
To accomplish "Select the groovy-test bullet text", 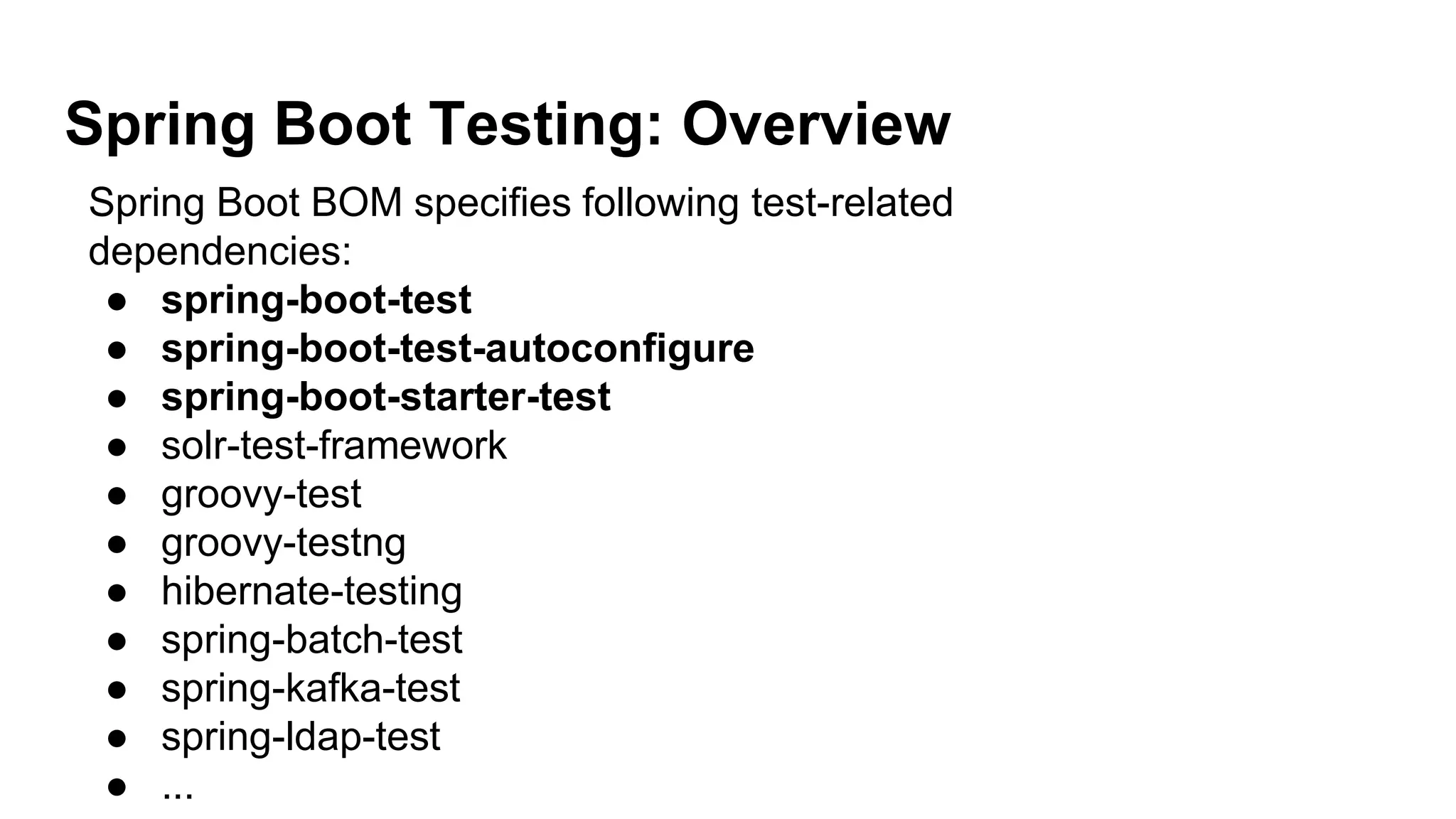I will 261,495.
